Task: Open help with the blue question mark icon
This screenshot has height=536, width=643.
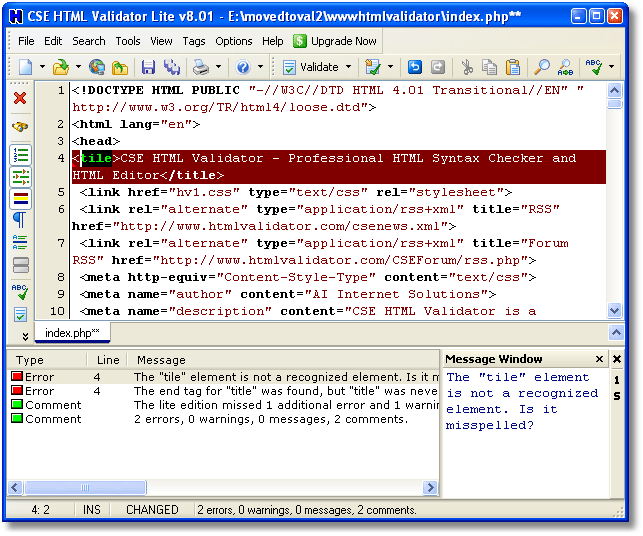Action: [243, 67]
